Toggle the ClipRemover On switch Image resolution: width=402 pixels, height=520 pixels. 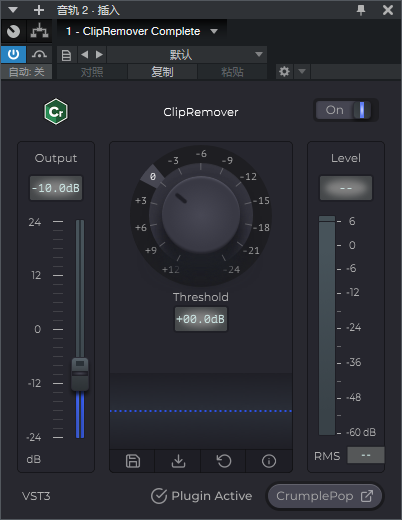[346, 110]
